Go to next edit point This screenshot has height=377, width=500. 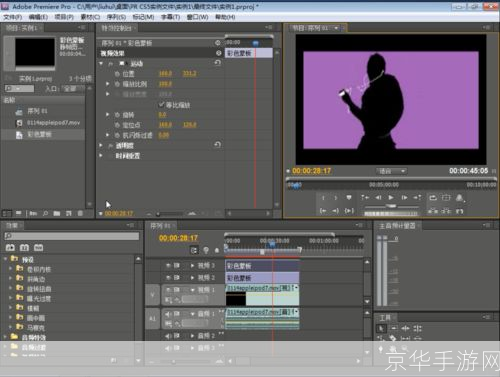pos(417,198)
